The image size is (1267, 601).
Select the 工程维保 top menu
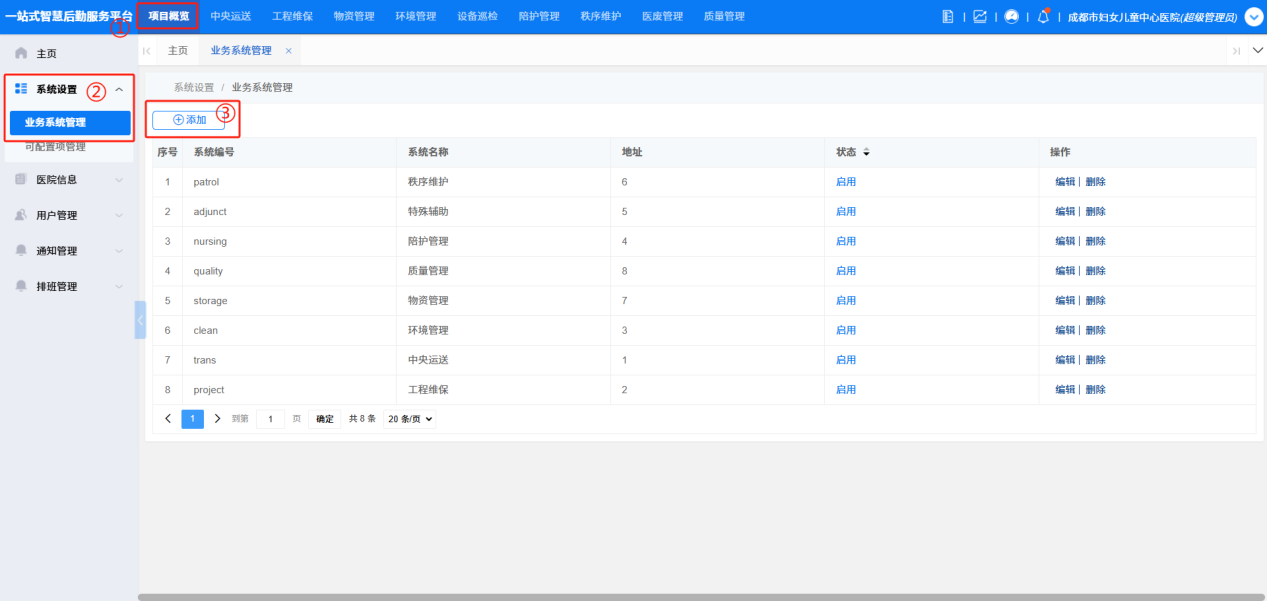pyautogui.click(x=293, y=16)
